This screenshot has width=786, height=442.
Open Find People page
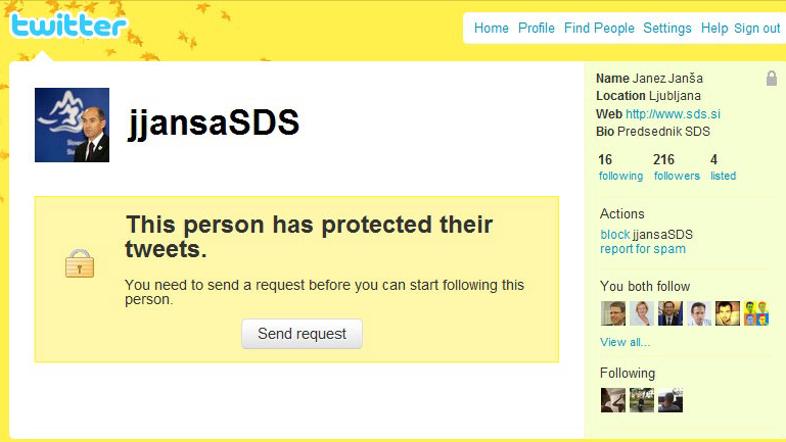point(599,28)
